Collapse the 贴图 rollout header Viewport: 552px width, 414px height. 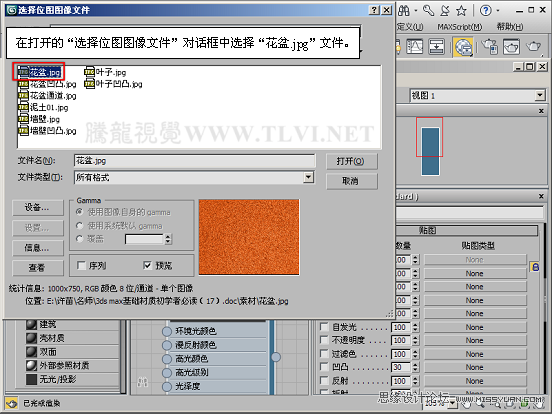[467, 231]
